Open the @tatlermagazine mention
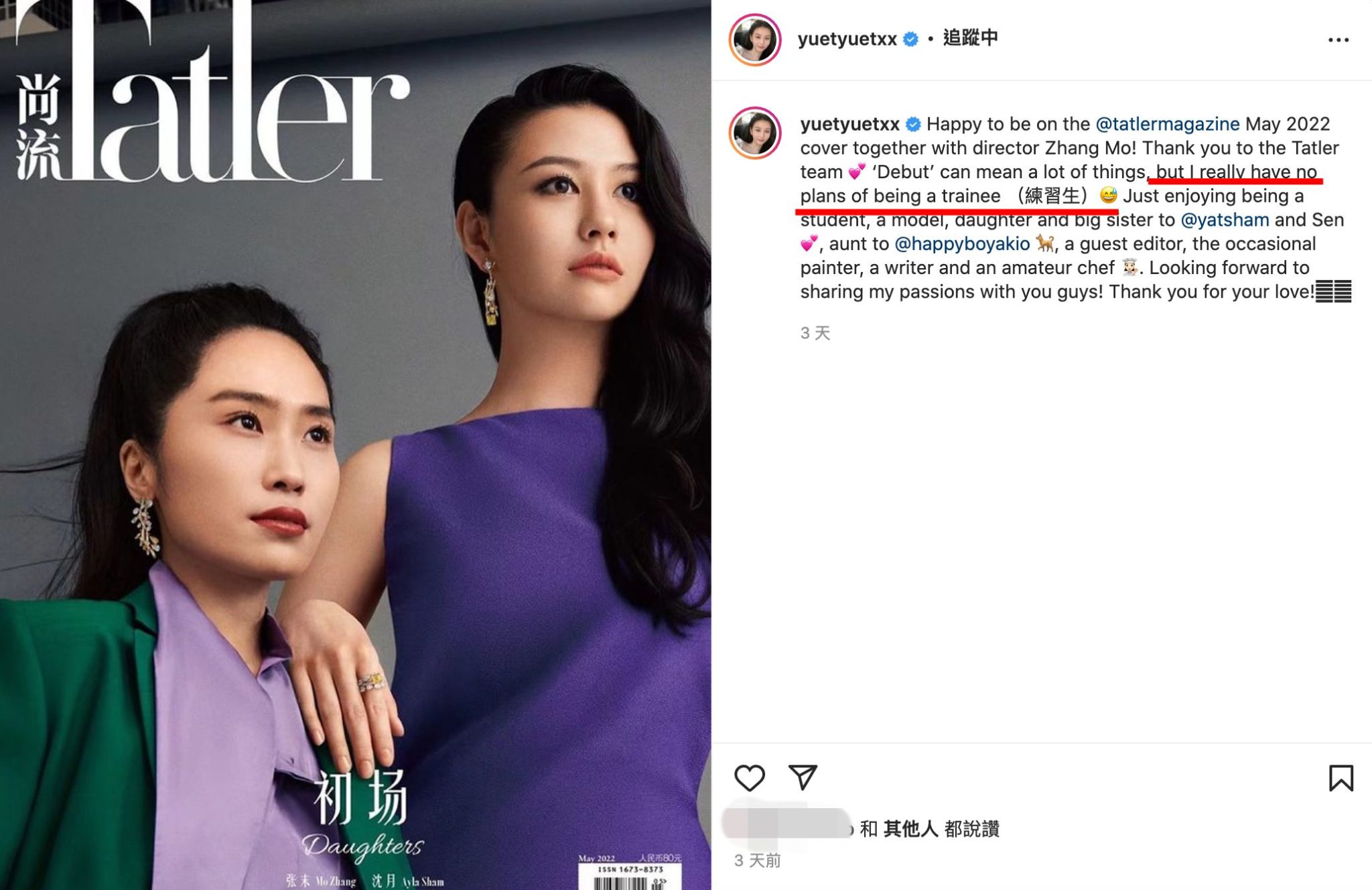The height and width of the screenshot is (890, 1372). (x=1167, y=124)
